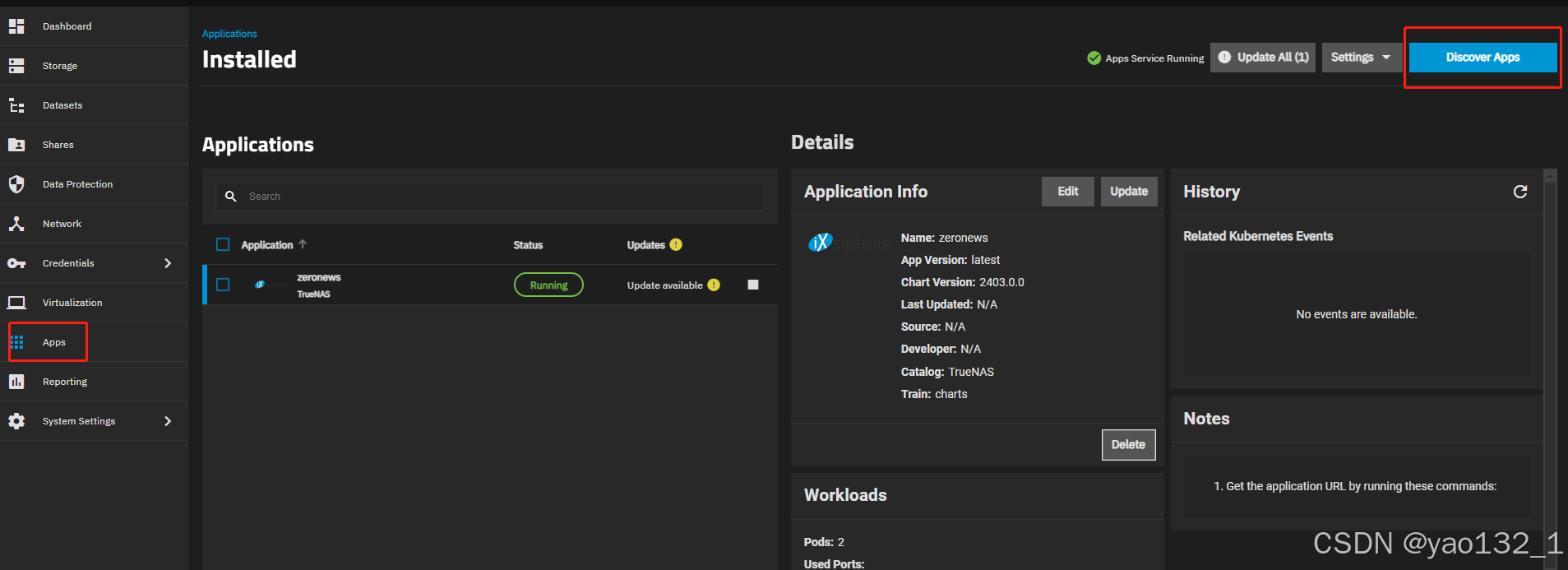Image resolution: width=1568 pixels, height=570 pixels.
Task: Click the System Settings gear icon
Action: (x=16, y=421)
